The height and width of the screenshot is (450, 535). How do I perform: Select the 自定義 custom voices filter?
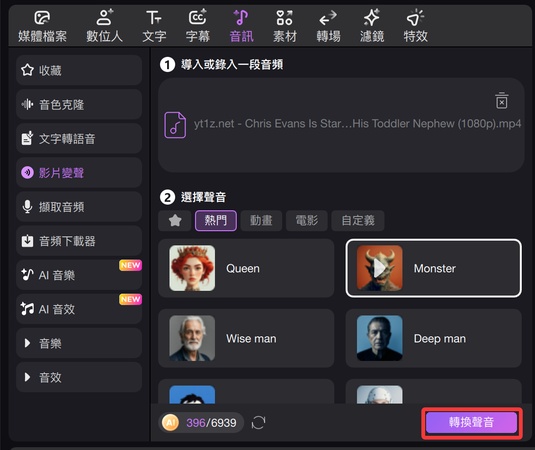(358, 221)
